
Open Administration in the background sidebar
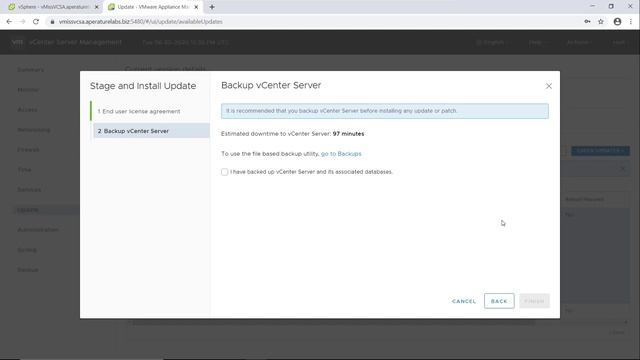click(38, 230)
